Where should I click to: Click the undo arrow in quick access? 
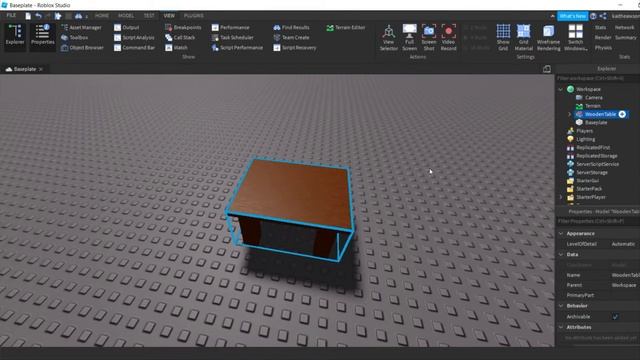tap(38, 16)
